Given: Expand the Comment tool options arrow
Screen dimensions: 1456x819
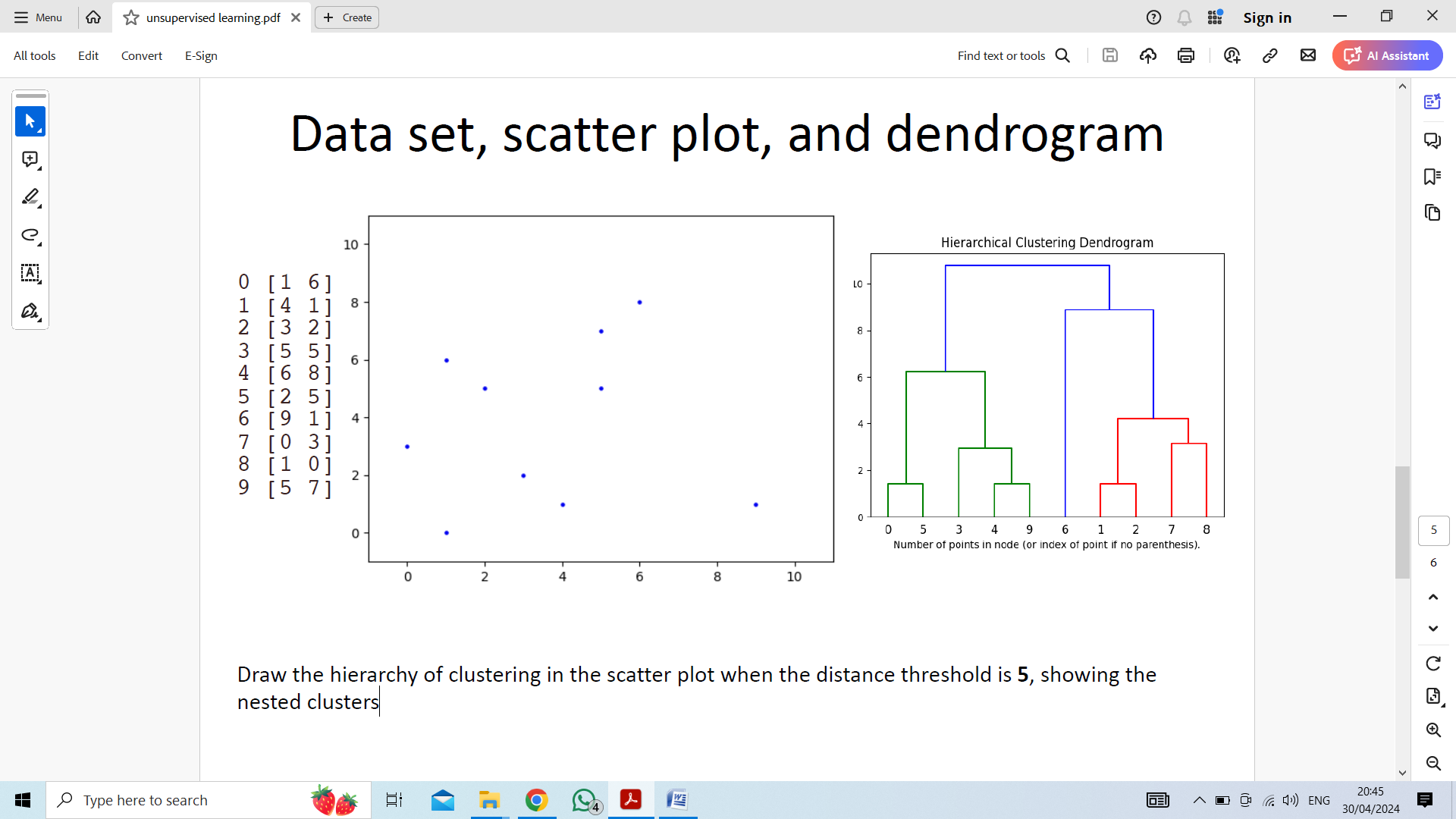Looking at the screenshot, I should (38, 168).
